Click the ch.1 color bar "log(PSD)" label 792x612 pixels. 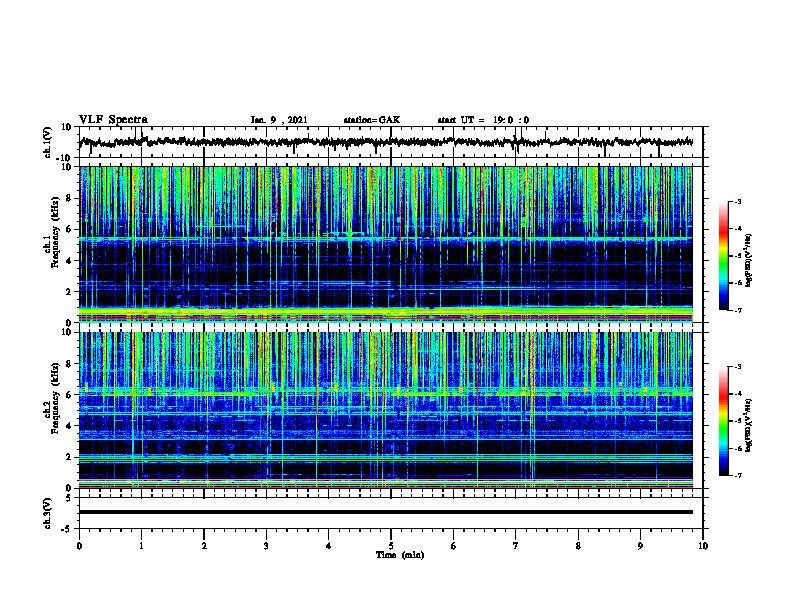point(749,261)
